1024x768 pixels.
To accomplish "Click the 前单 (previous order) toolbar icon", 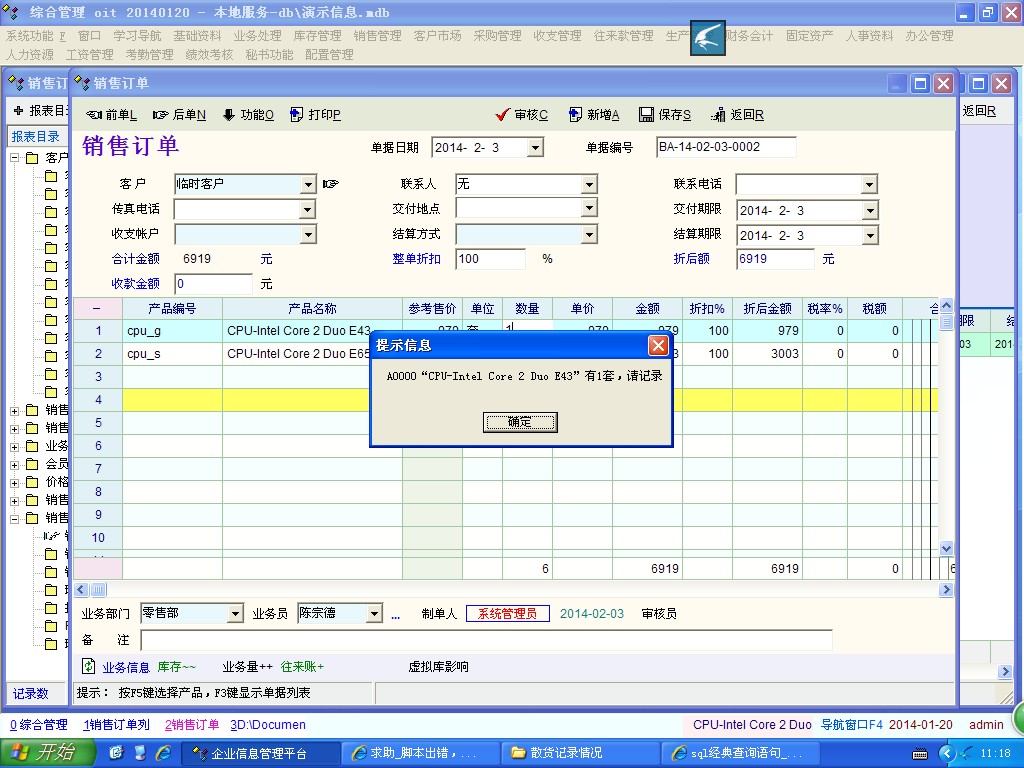I will click(x=95, y=115).
